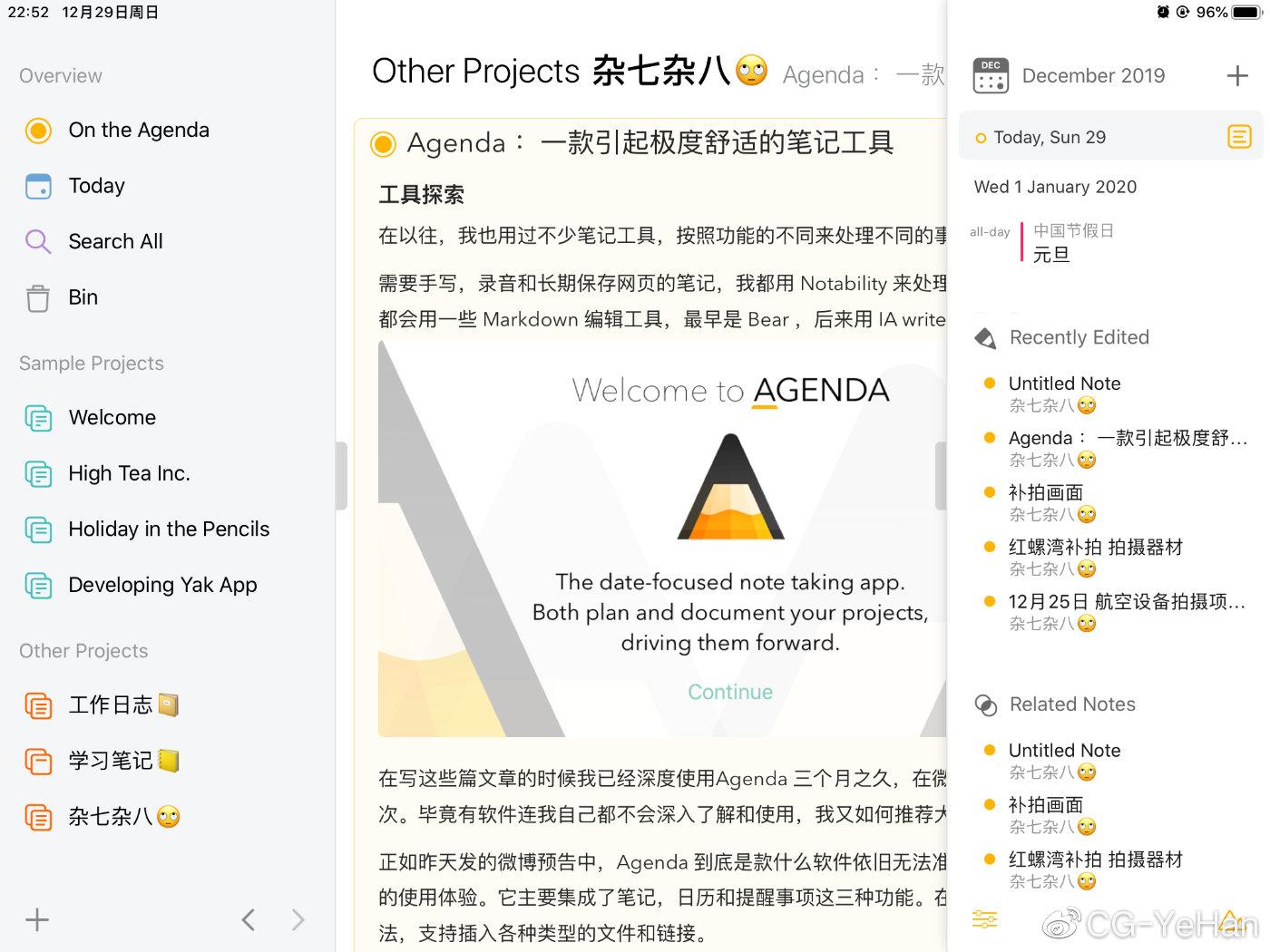Viewport: 1270px width, 952px height.
Task: Select the On the Agenda filter icon
Action: pos(38,131)
